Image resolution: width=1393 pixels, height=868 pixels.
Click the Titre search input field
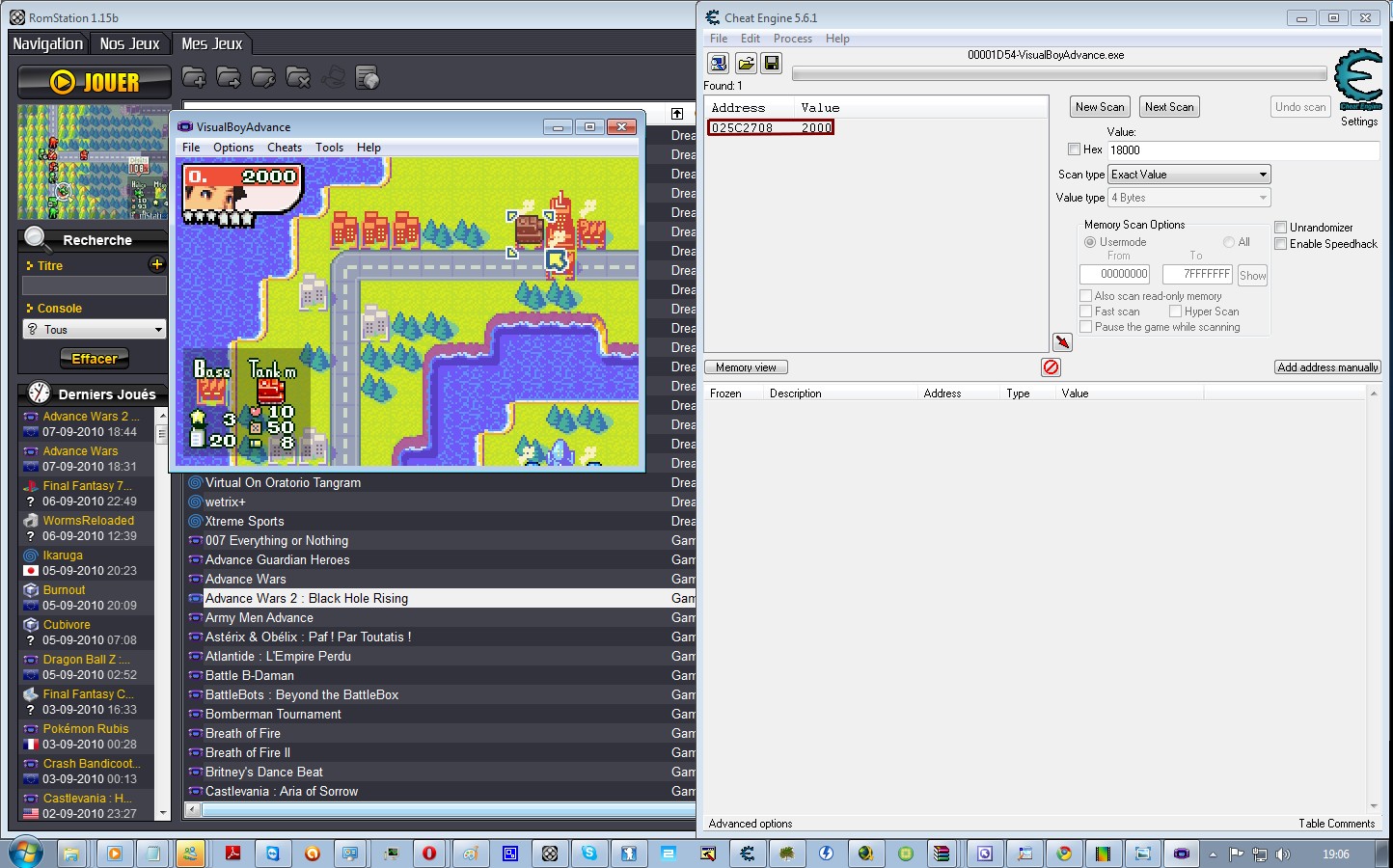tap(95, 285)
